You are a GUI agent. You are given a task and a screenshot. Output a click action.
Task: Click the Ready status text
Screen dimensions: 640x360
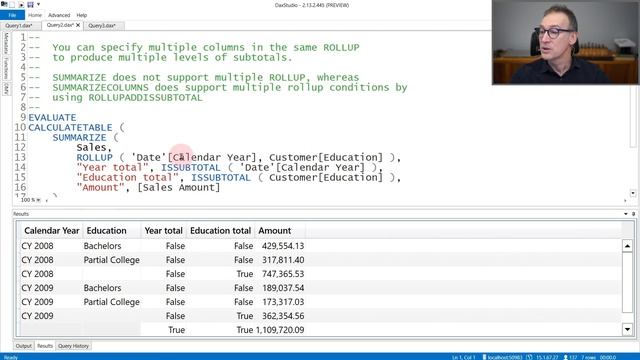pyautogui.click(x=11, y=357)
